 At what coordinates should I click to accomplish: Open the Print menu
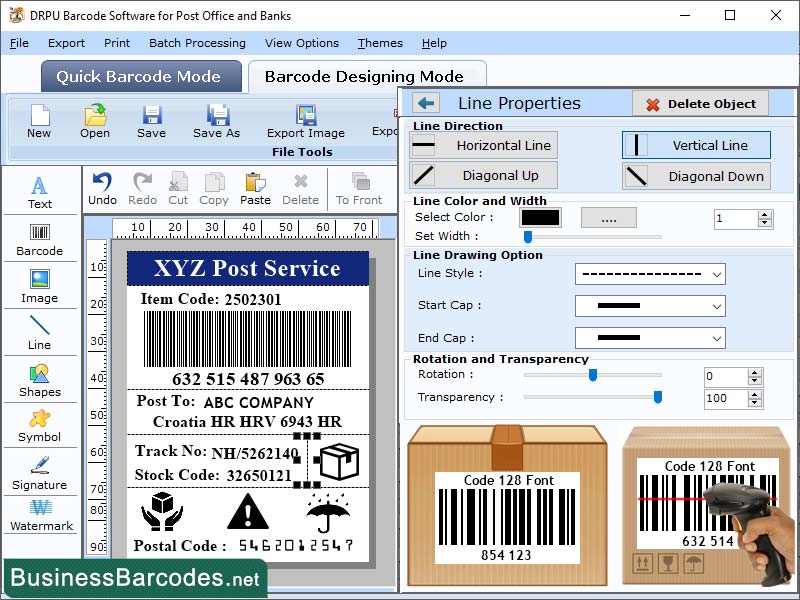tap(117, 43)
